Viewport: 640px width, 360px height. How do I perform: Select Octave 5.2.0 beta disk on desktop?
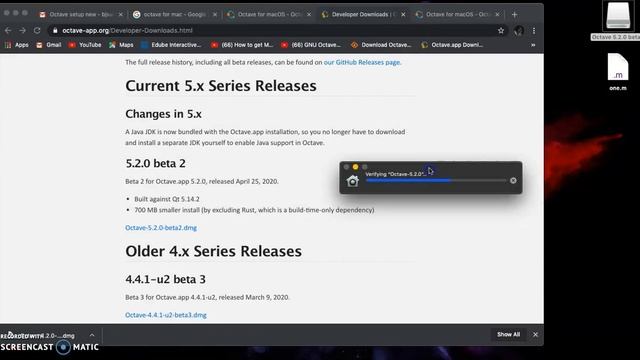(x=618, y=20)
